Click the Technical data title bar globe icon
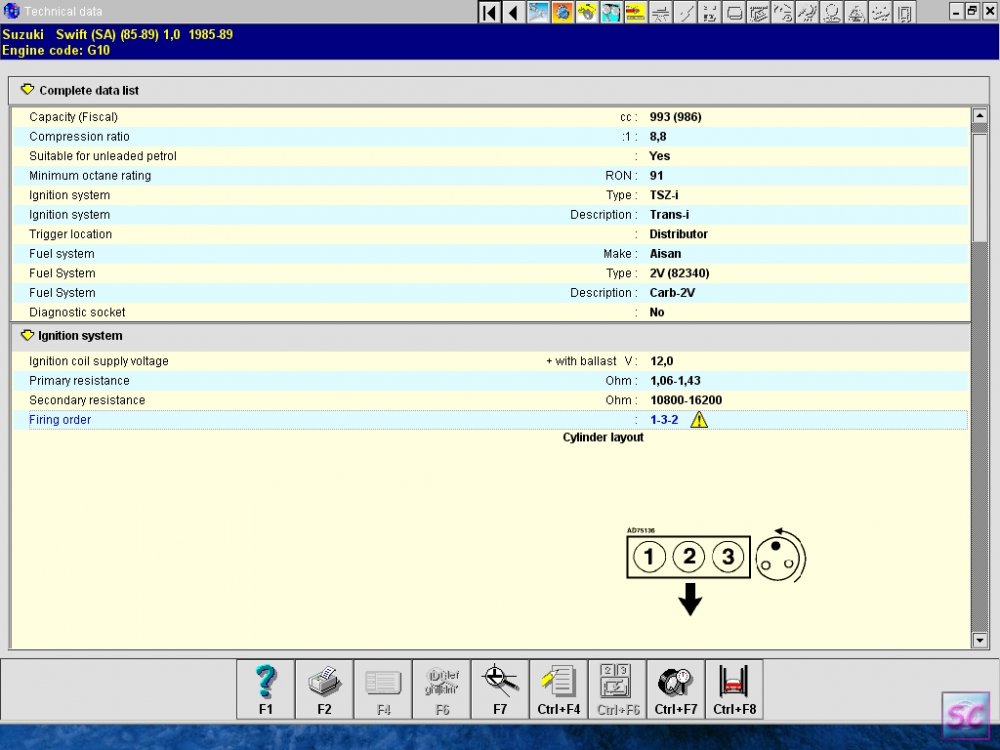Viewport: 1000px width, 750px height. coord(11,11)
